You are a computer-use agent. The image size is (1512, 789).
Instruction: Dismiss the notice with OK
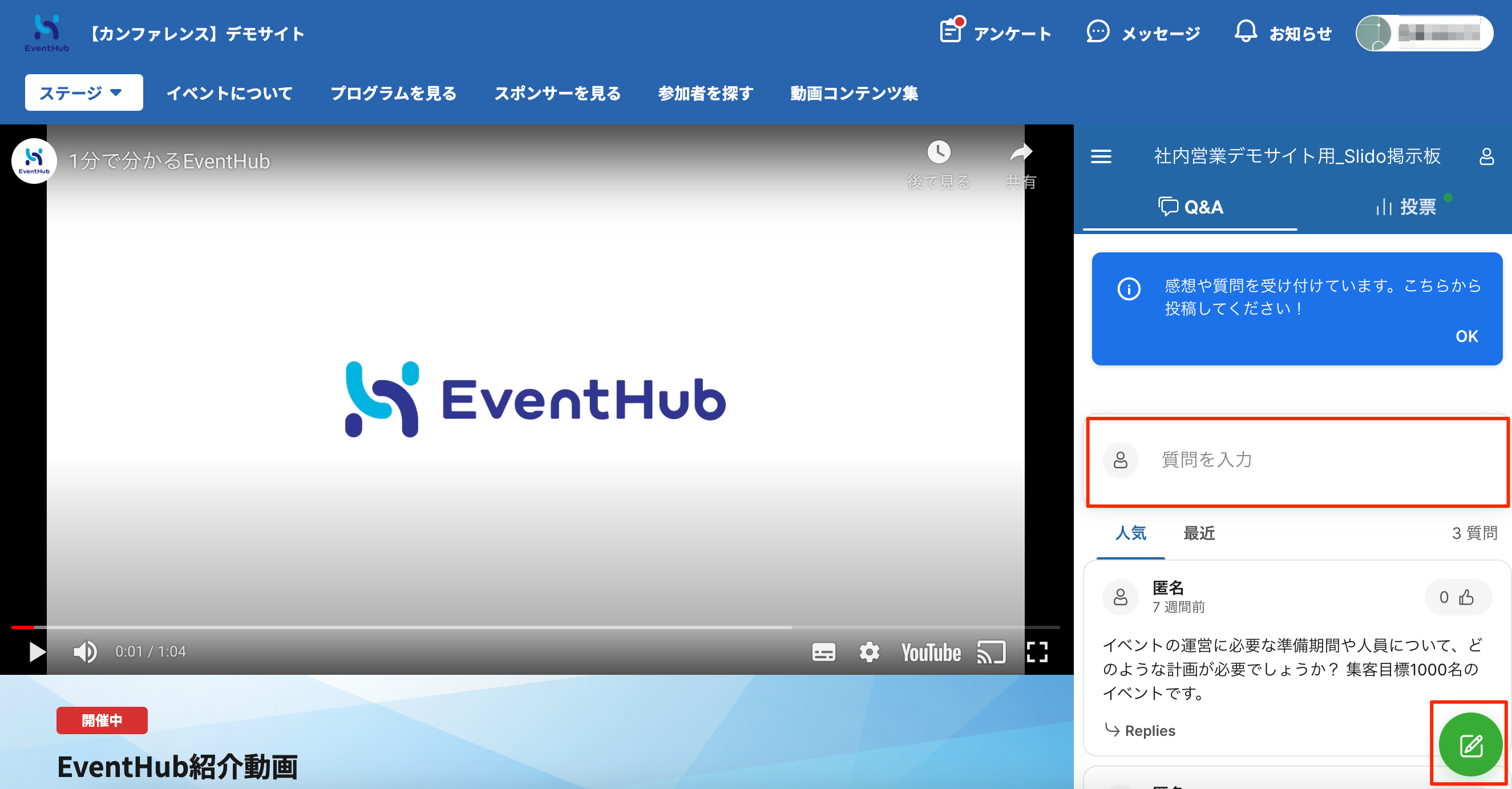(x=1467, y=336)
